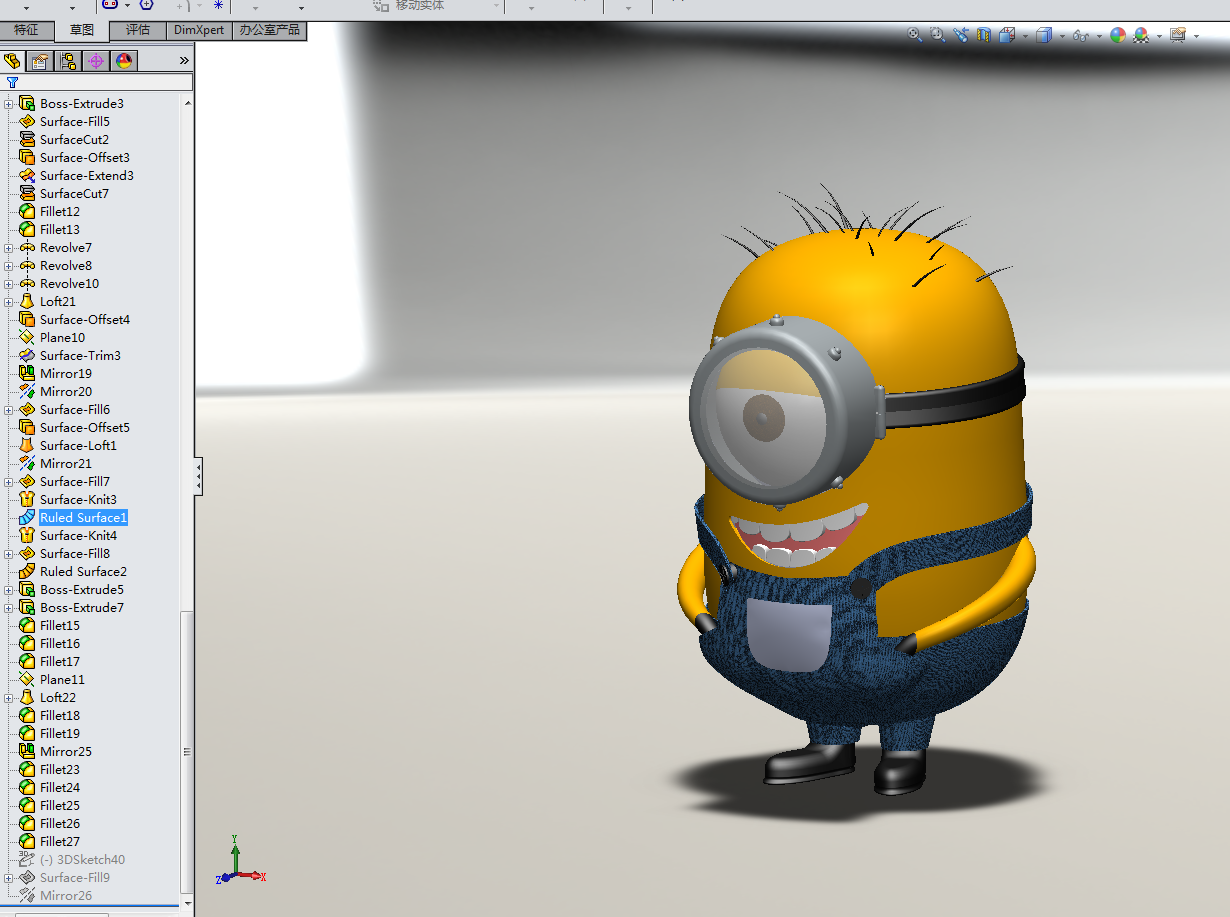Image resolution: width=1230 pixels, height=917 pixels.
Task: Click the 3DSketch40 sketch icon
Action: (27, 860)
